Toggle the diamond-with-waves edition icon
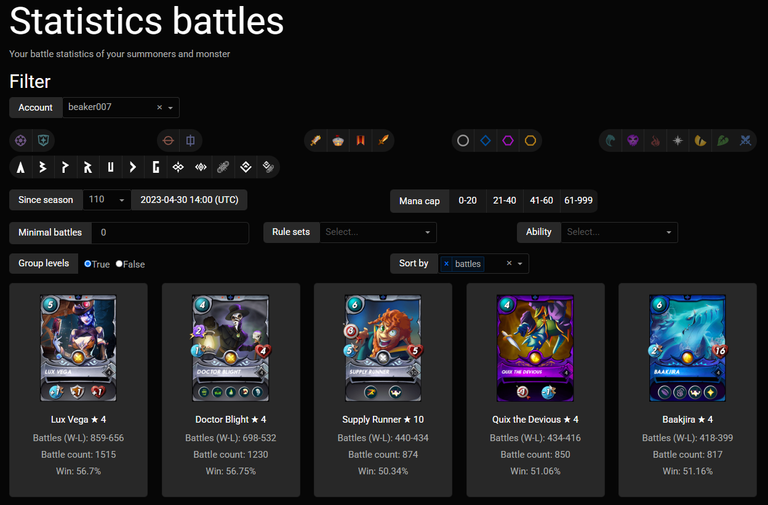 point(201,168)
